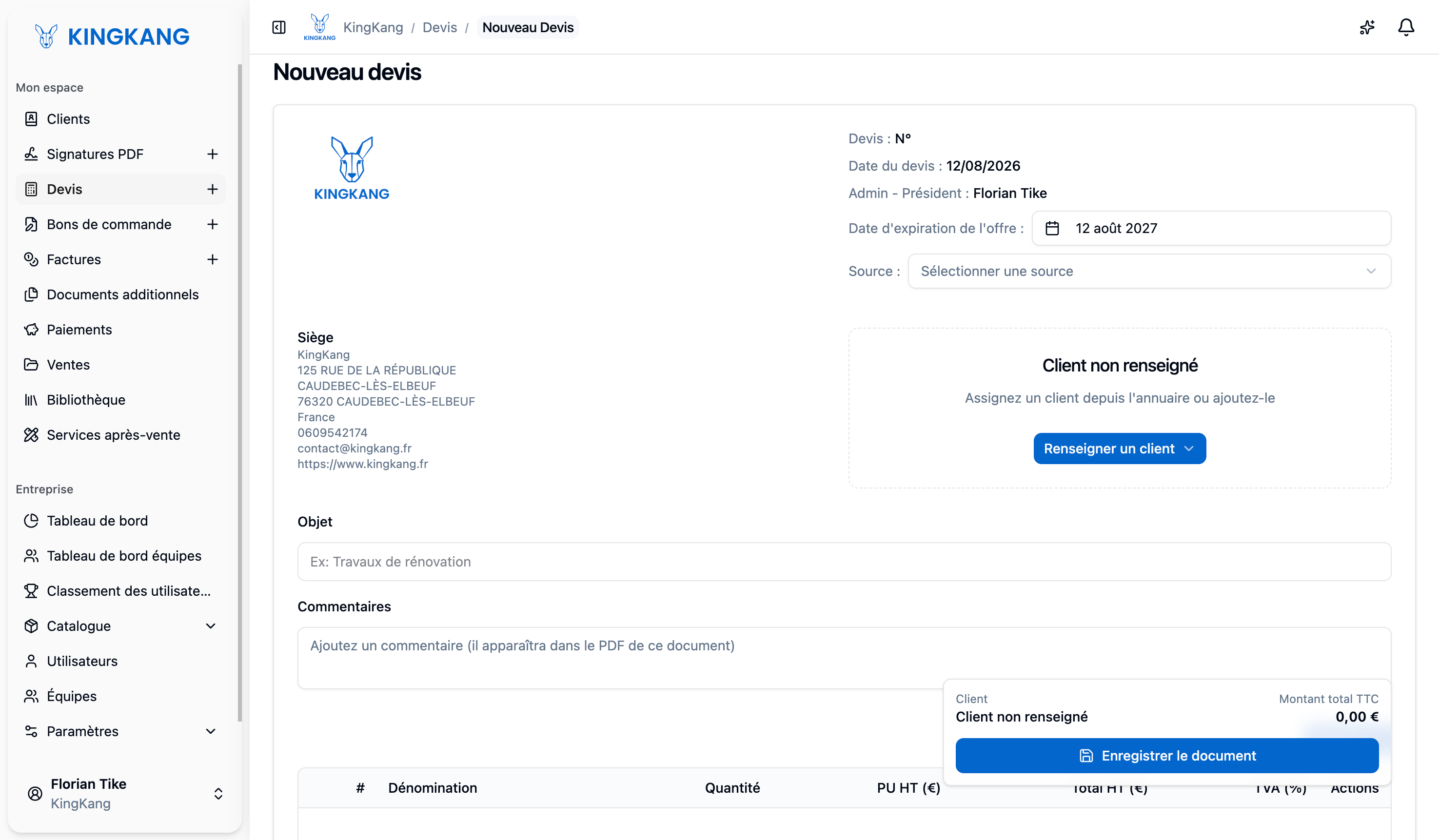Open the notifications bell
Screen dimensions: 1439x840
click(x=1406, y=27)
